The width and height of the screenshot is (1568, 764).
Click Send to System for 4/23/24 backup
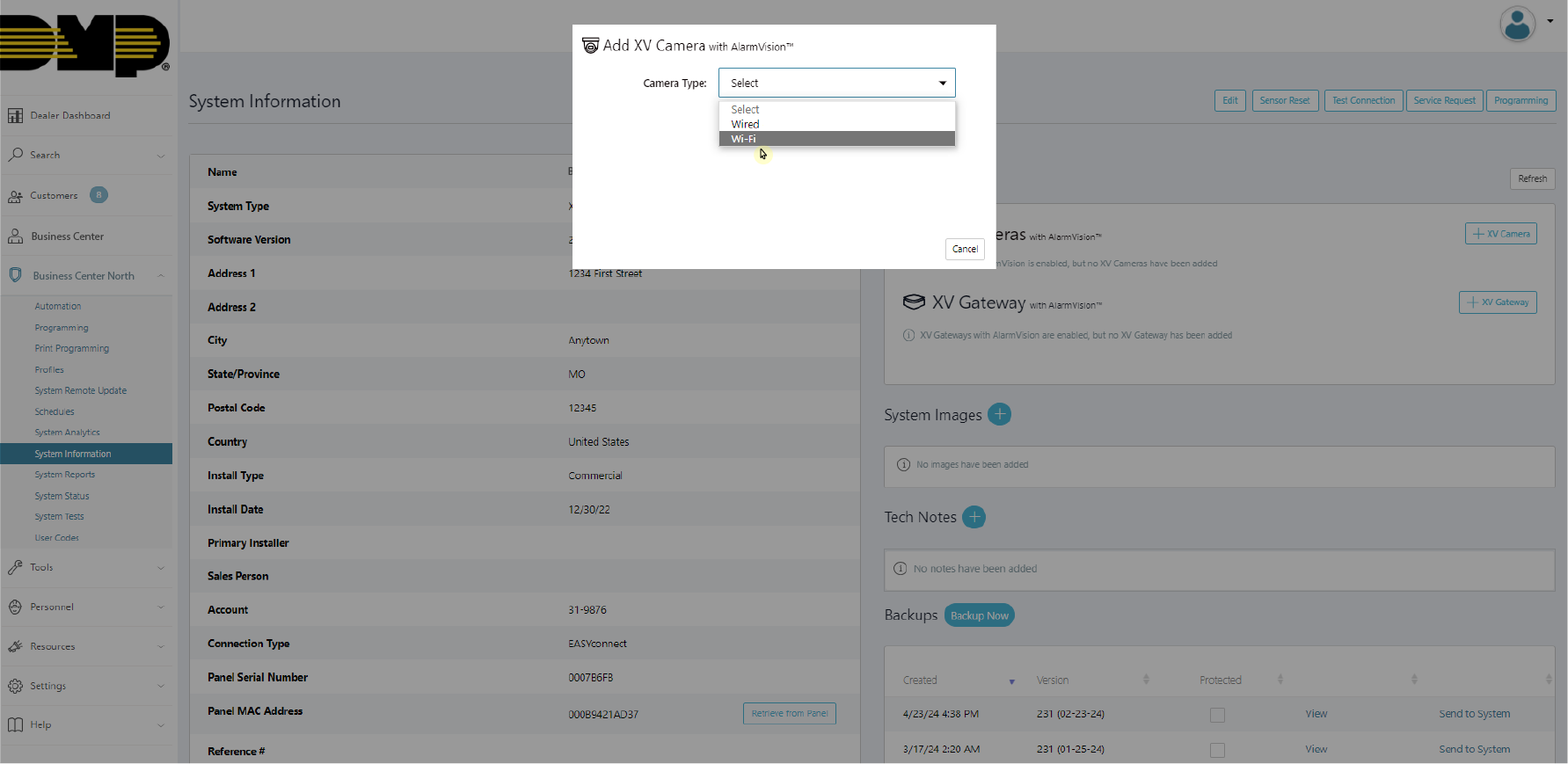click(1474, 714)
